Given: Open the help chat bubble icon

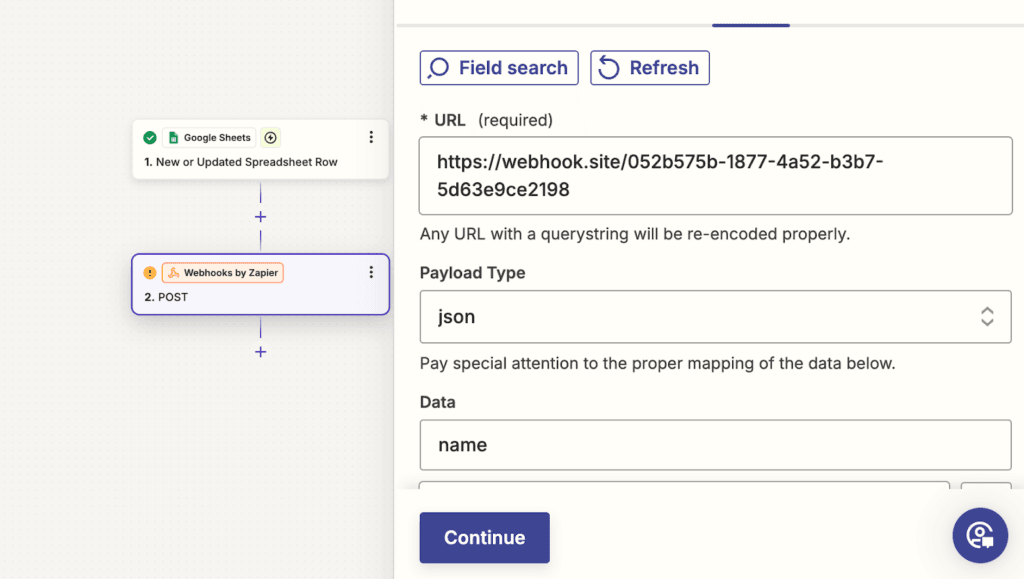Looking at the screenshot, I should 979,535.
